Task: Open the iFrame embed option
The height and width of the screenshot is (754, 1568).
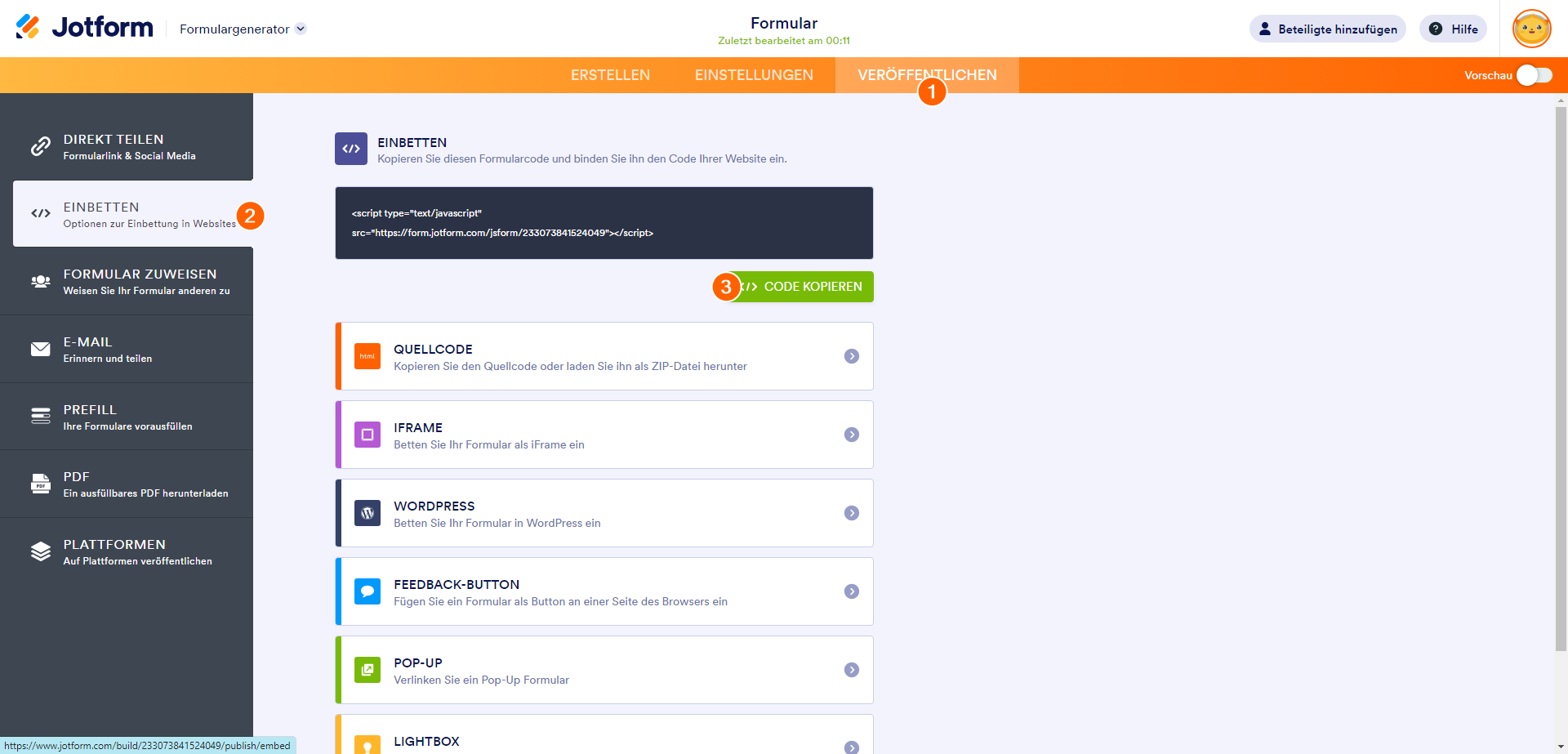Action: [604, 435]
